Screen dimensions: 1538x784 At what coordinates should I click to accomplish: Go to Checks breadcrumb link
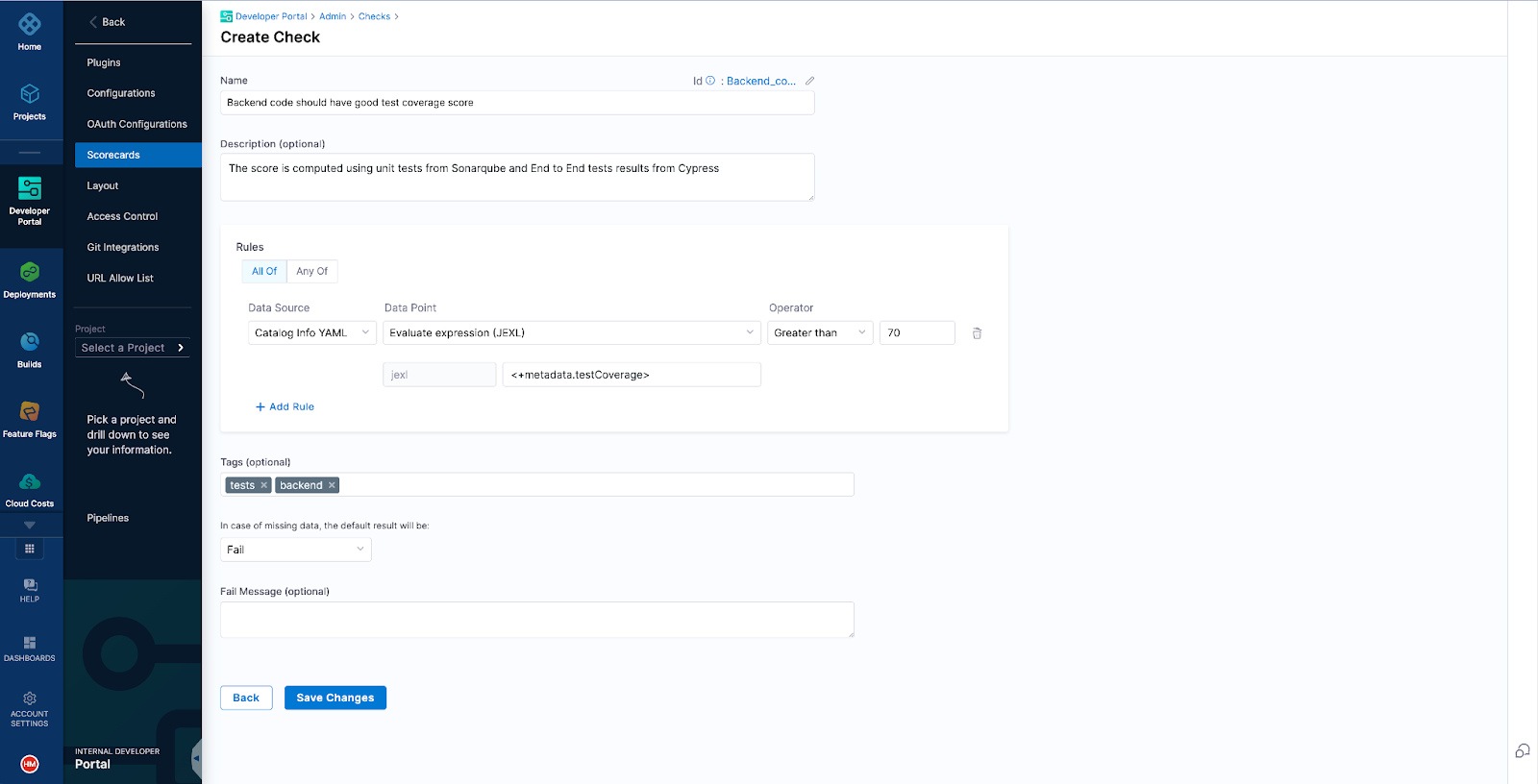[374, 16]
